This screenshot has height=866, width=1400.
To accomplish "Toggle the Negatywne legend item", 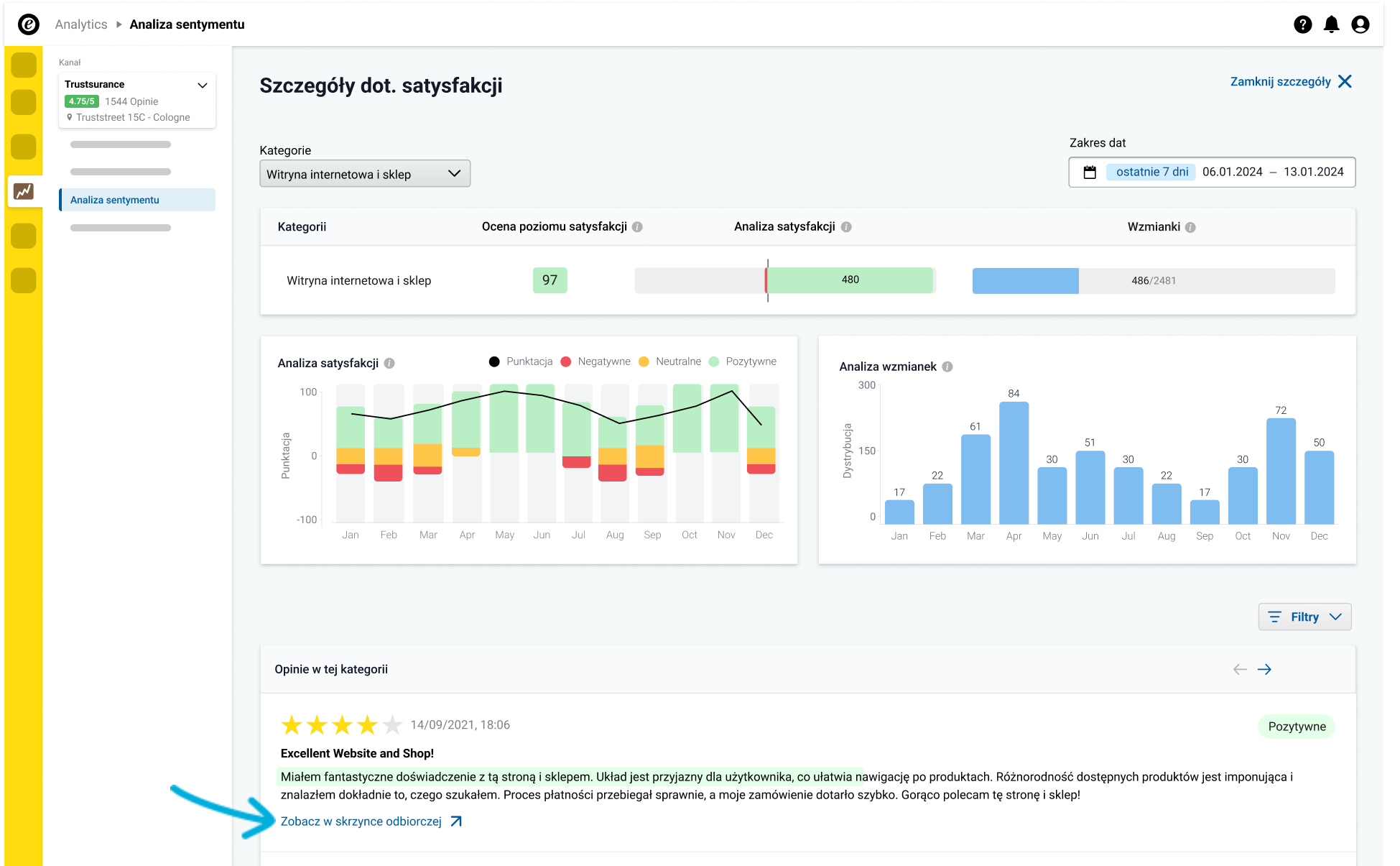I will point(595,361).
